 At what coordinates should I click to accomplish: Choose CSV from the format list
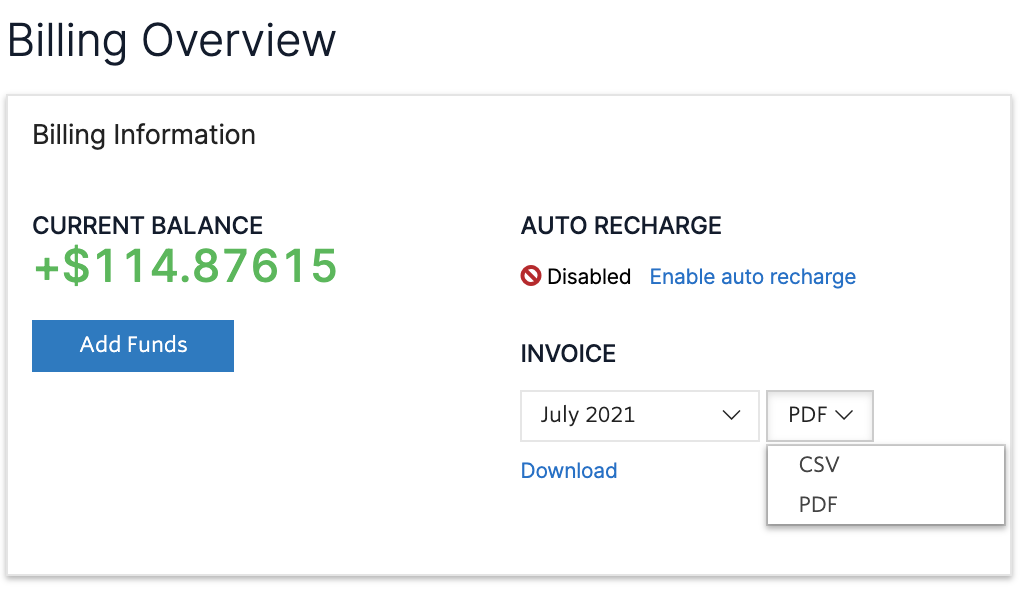coord(885,464)
